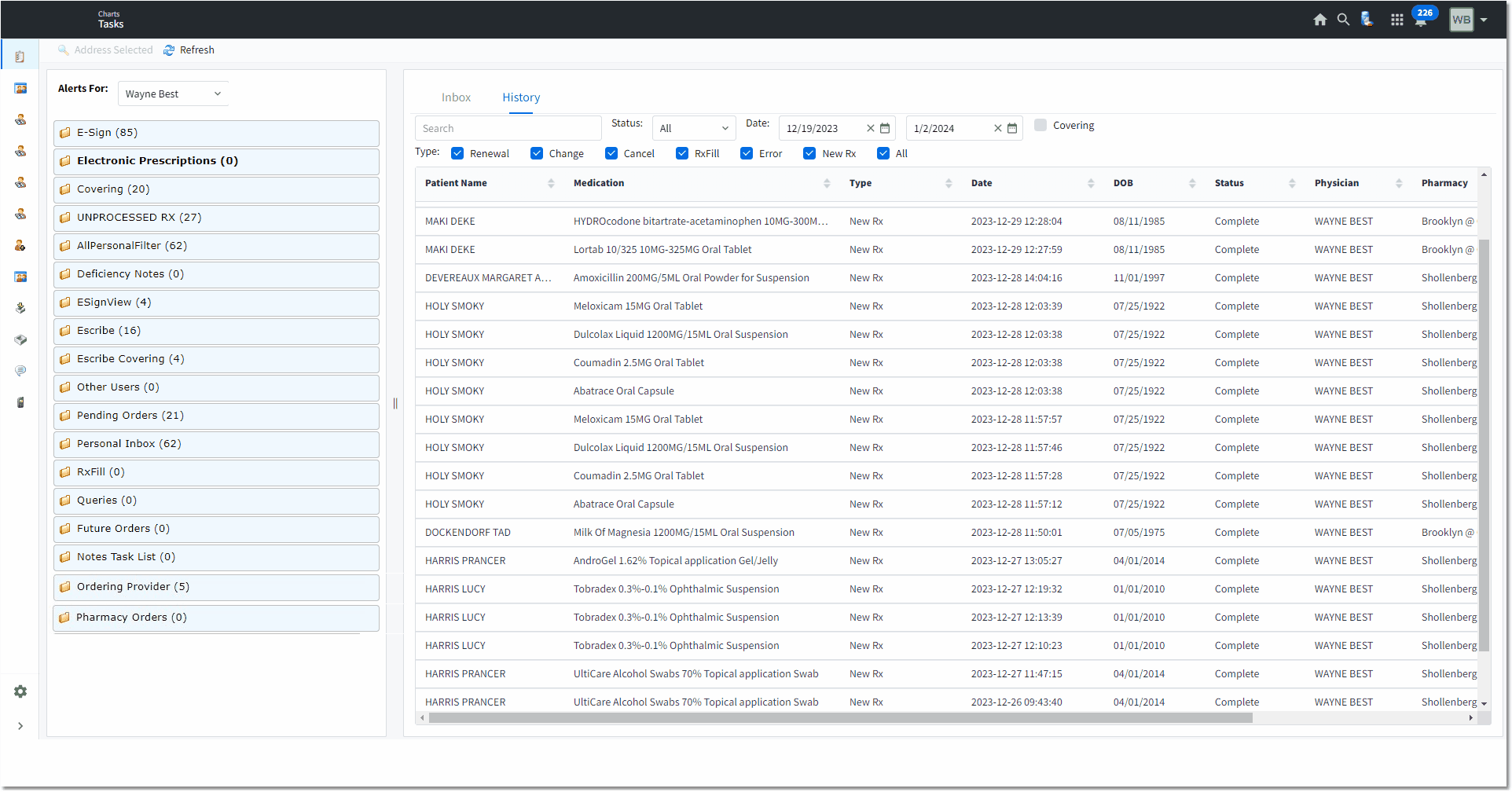The height and width of the screenshot is (792, 1512).
Task: Switch to the Inbox tab
Action: point(456,97)
